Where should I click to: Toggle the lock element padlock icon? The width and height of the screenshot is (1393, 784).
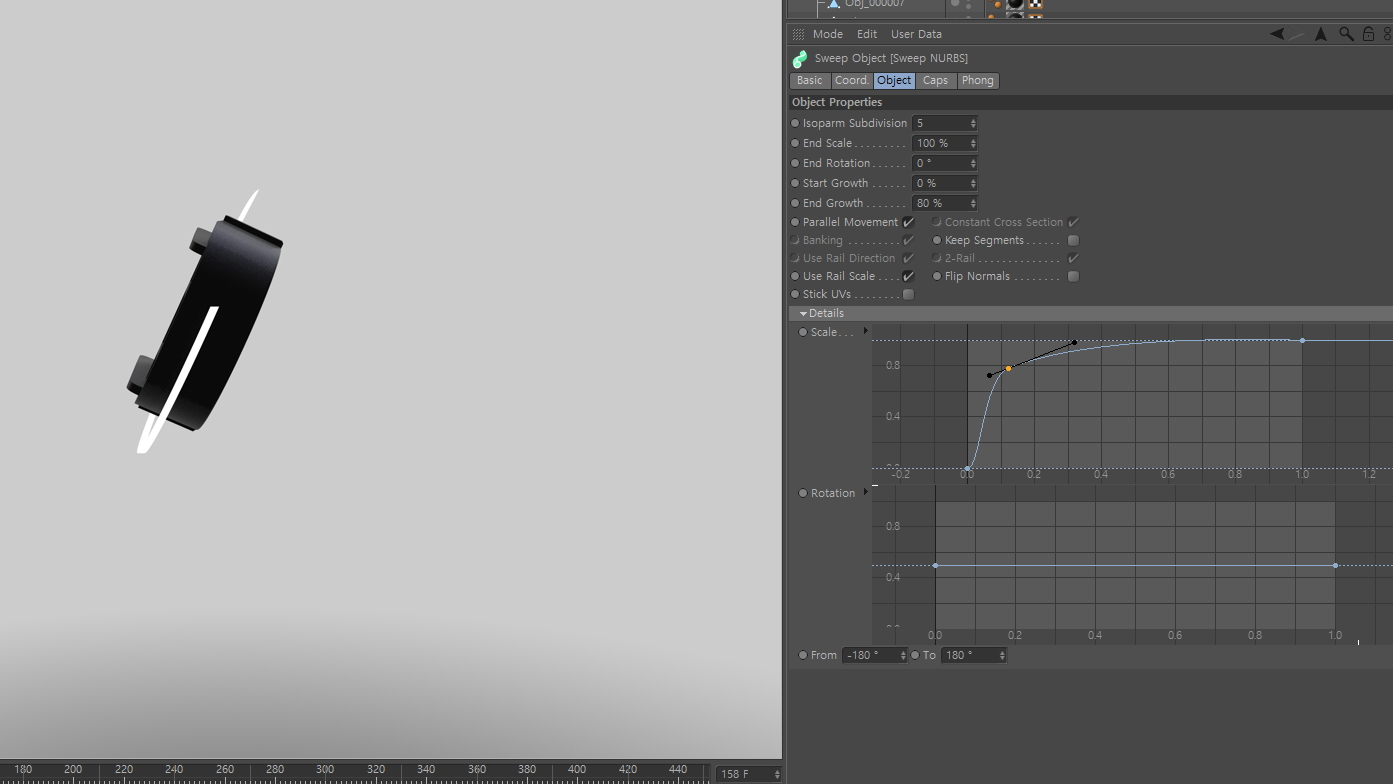pyautogui.click(x=1368, y=34)
